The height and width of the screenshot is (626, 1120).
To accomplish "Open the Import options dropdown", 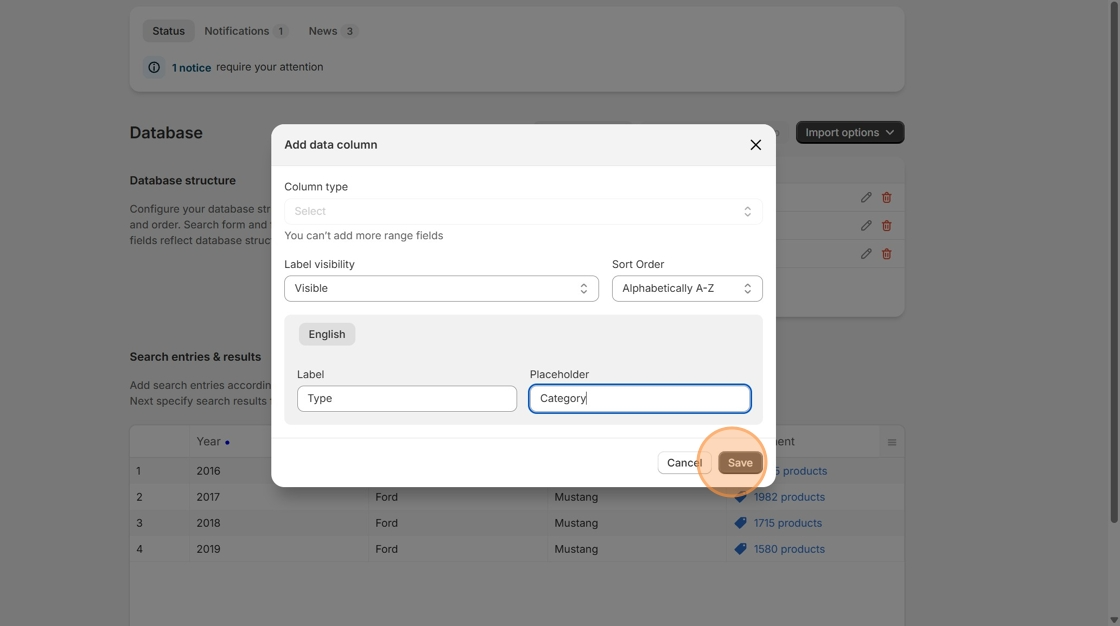I will coord(850,132).
